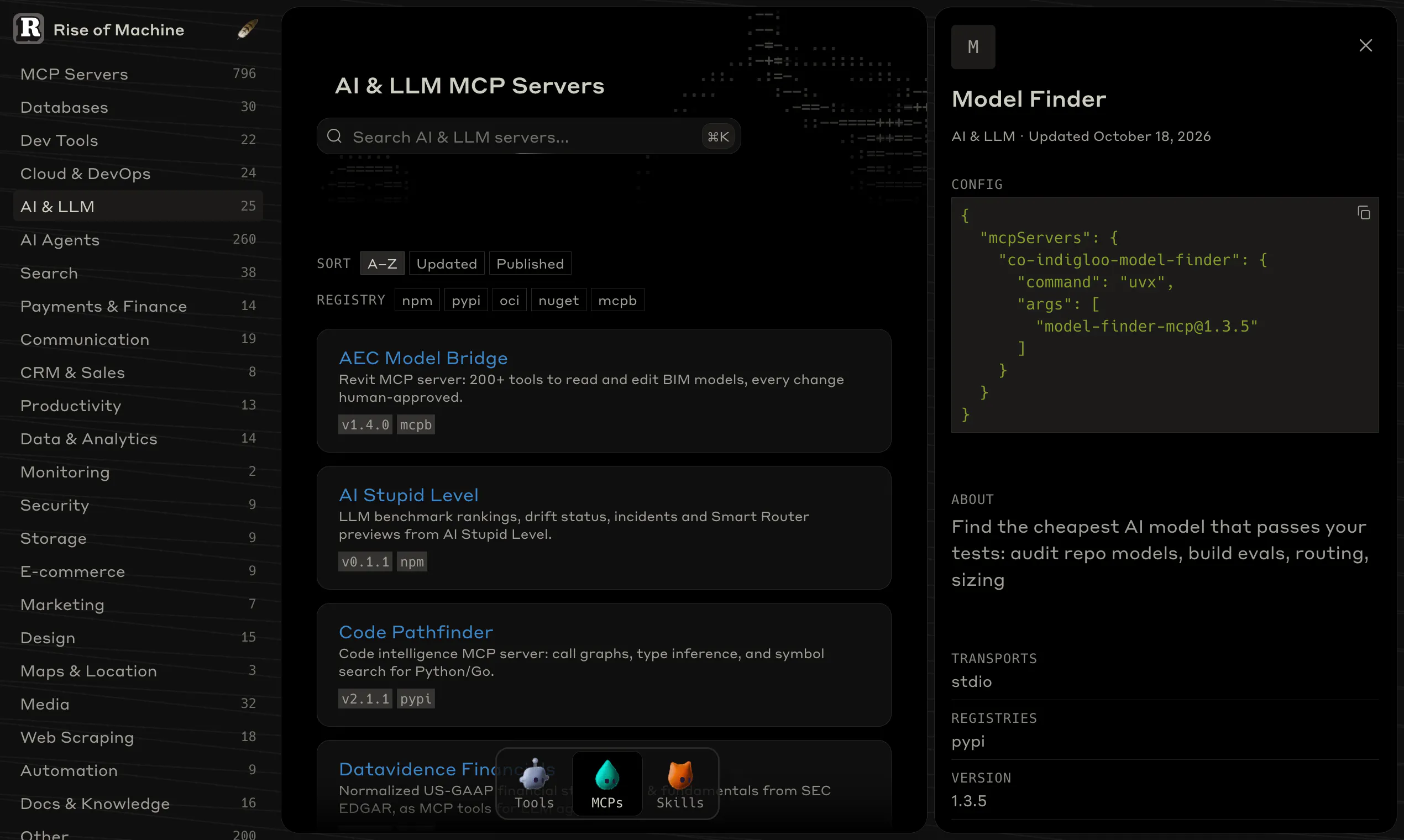Click the version value 1.3.5

pyautogui.click(x=968, y=801)
